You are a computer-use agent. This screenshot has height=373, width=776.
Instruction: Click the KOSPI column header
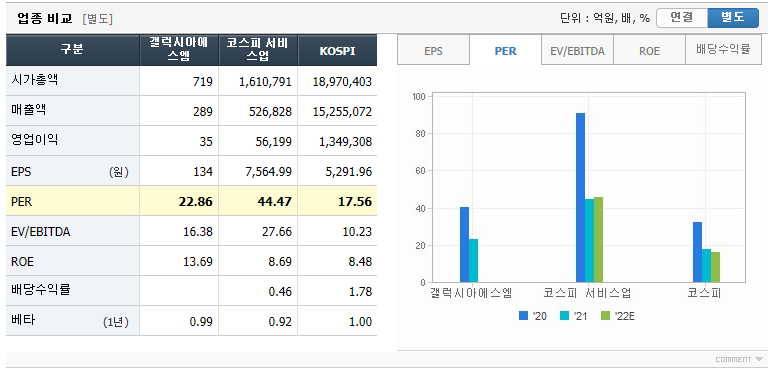[x=338, y=50]
